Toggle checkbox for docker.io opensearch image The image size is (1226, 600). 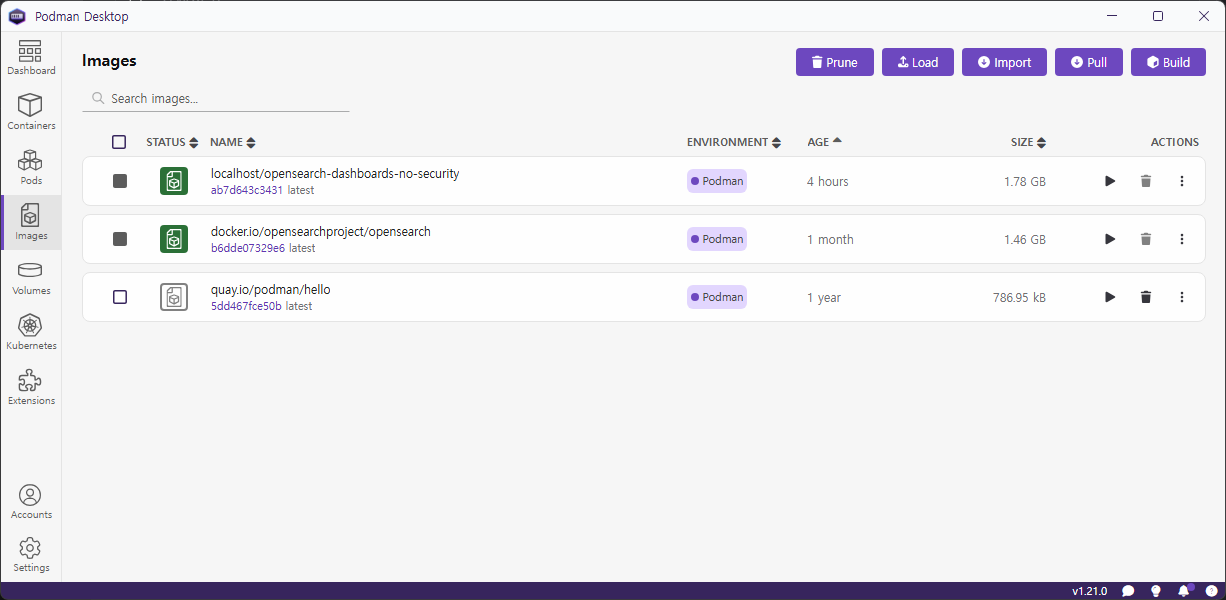click(120, 239)
